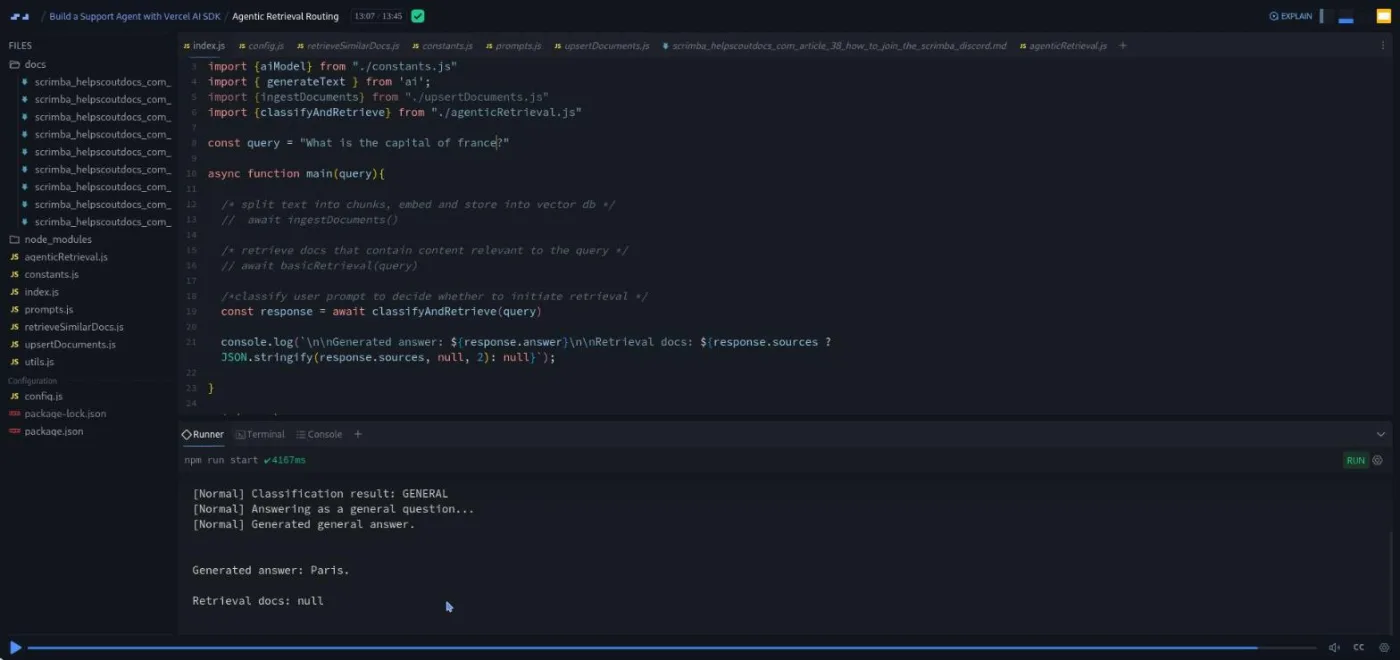This screenshot has width=1400, height=660.
Task: Click the JS icon beside utils.js
Action: 14,362
